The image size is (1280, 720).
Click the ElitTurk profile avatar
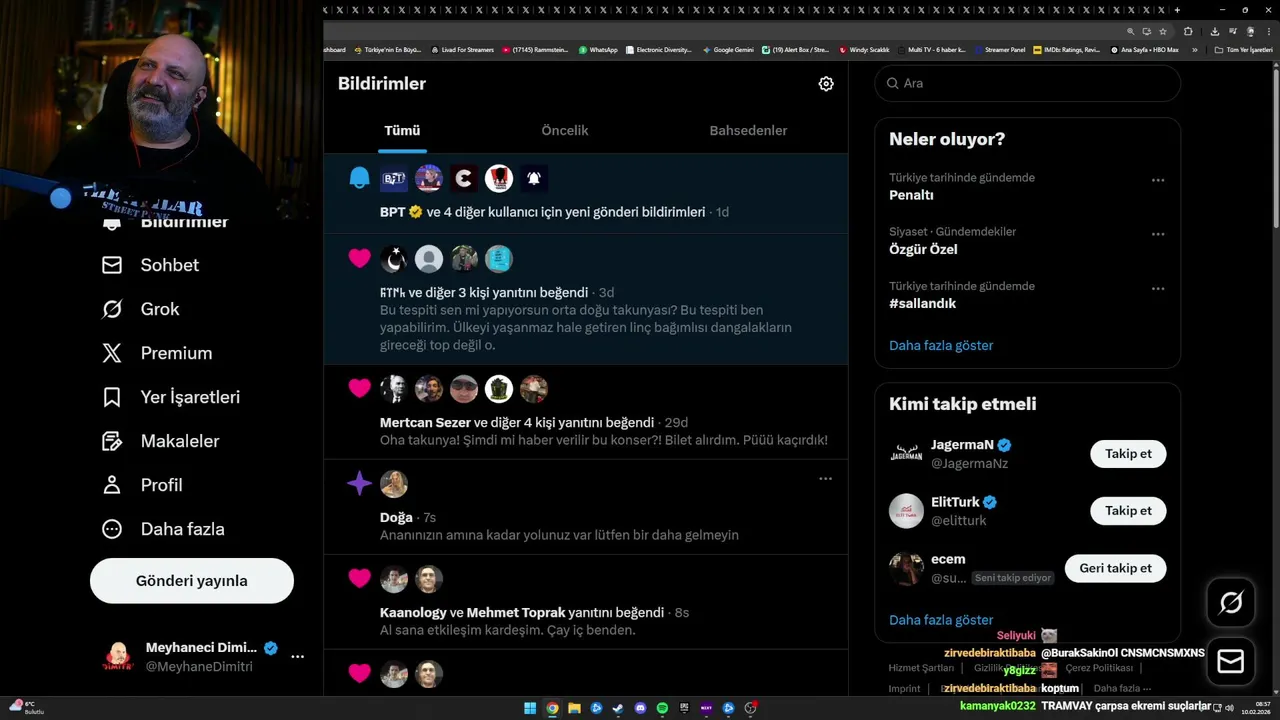[906, 511]
